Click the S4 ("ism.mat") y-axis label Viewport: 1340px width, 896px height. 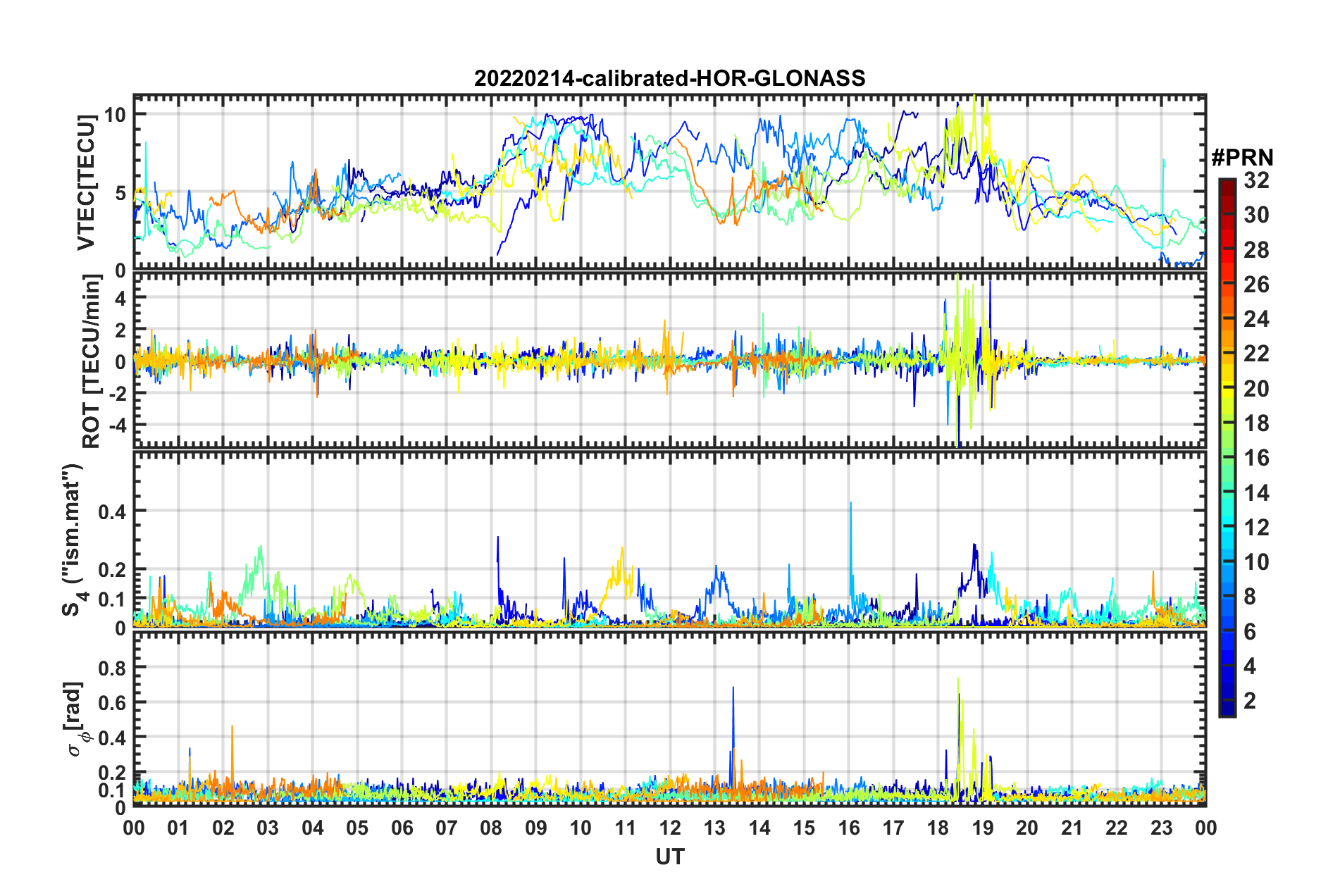pos(73,540)
